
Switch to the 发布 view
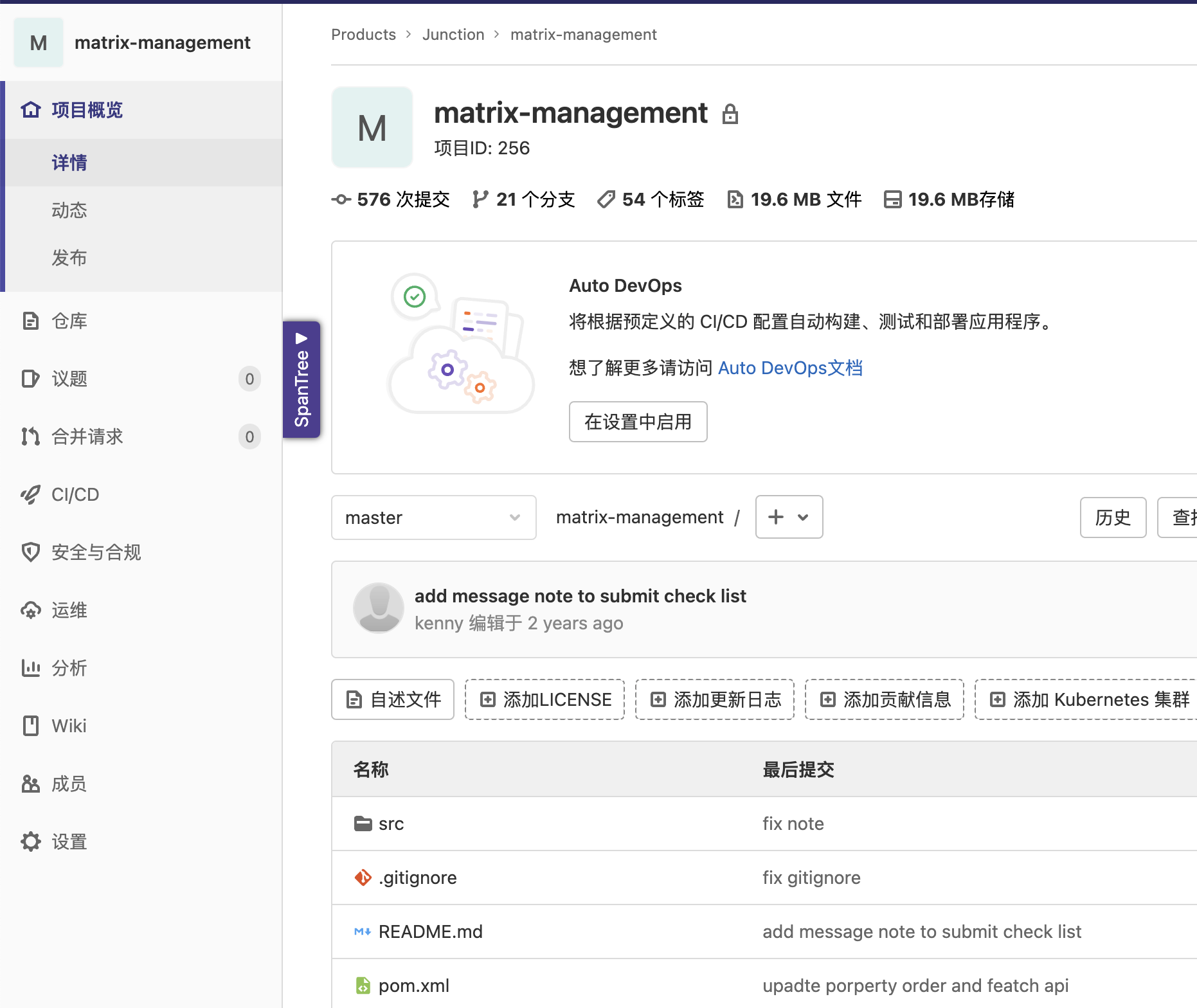69,258
